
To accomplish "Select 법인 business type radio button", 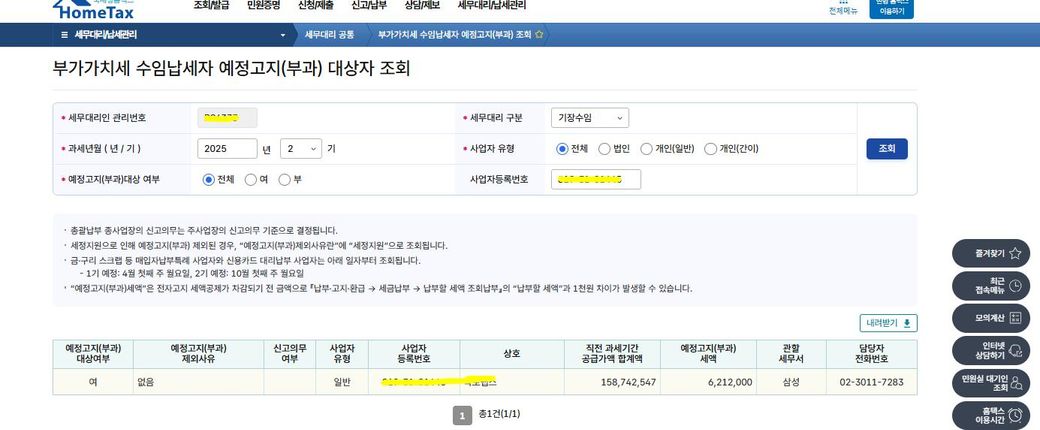I will [604, 149].
